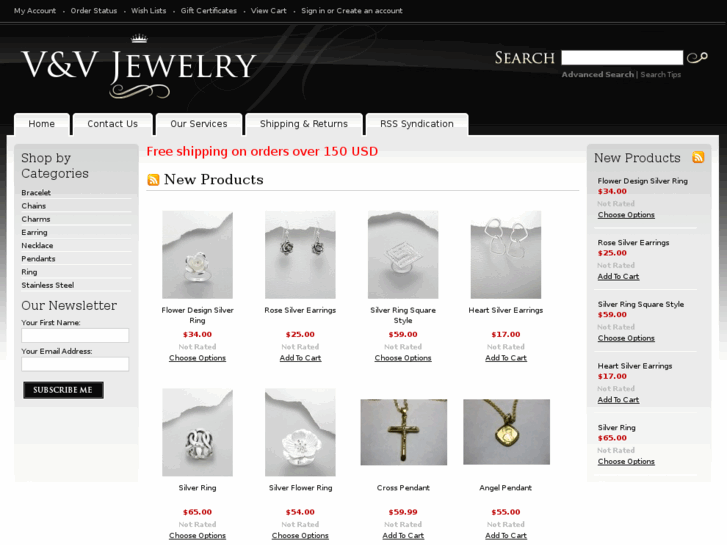Open the Silver Flower Ring image
727x545 pixels.
300,432
